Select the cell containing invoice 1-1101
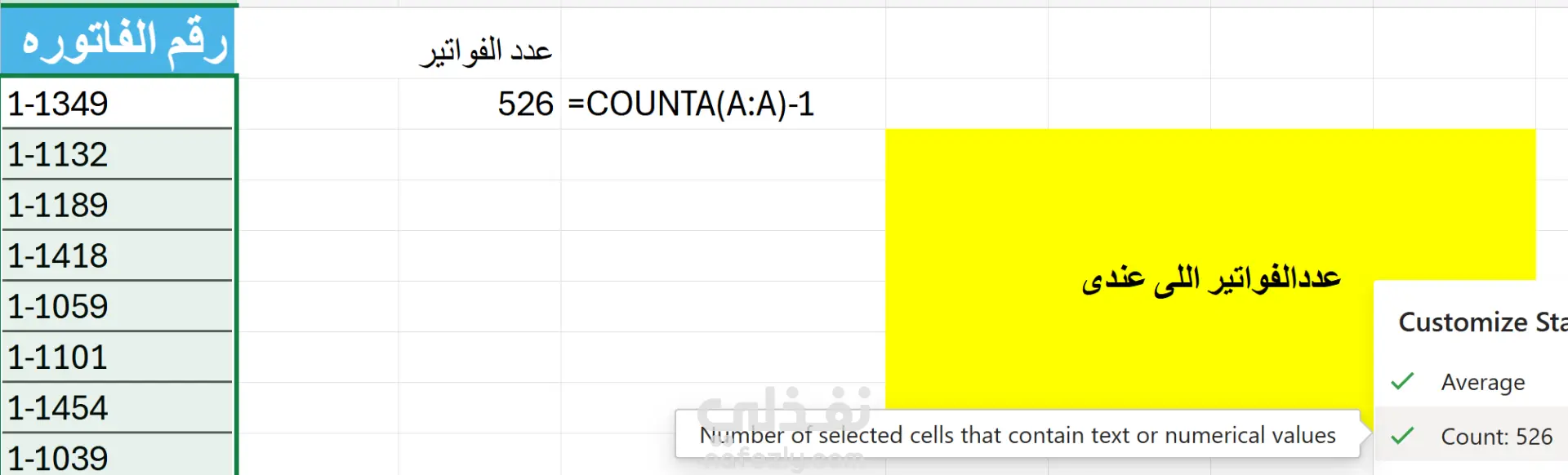Screen dimensions: 1568x475 pyautogui.click(x=119, y=357)
